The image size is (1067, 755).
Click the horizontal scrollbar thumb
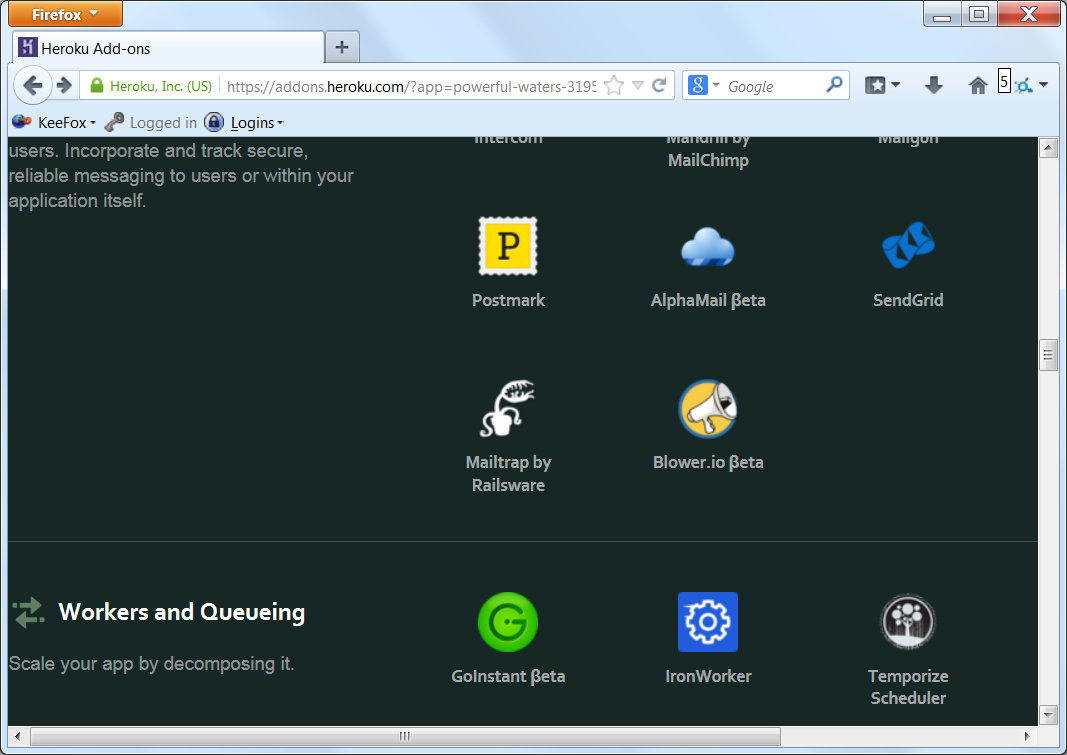pos(406,736)
